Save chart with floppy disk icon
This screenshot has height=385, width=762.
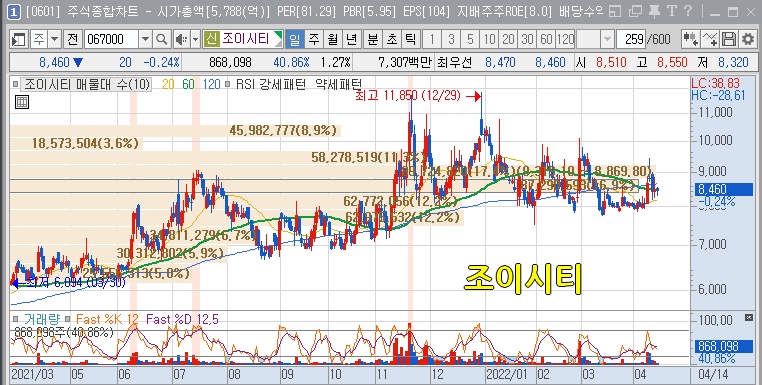pyautogui.click(x=728, y=39)
